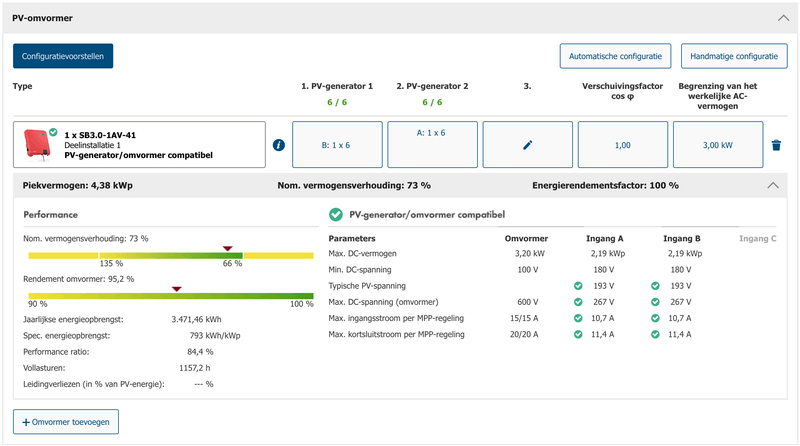Edit the cos φ value 1,00
800x446 pixels.
623,145
